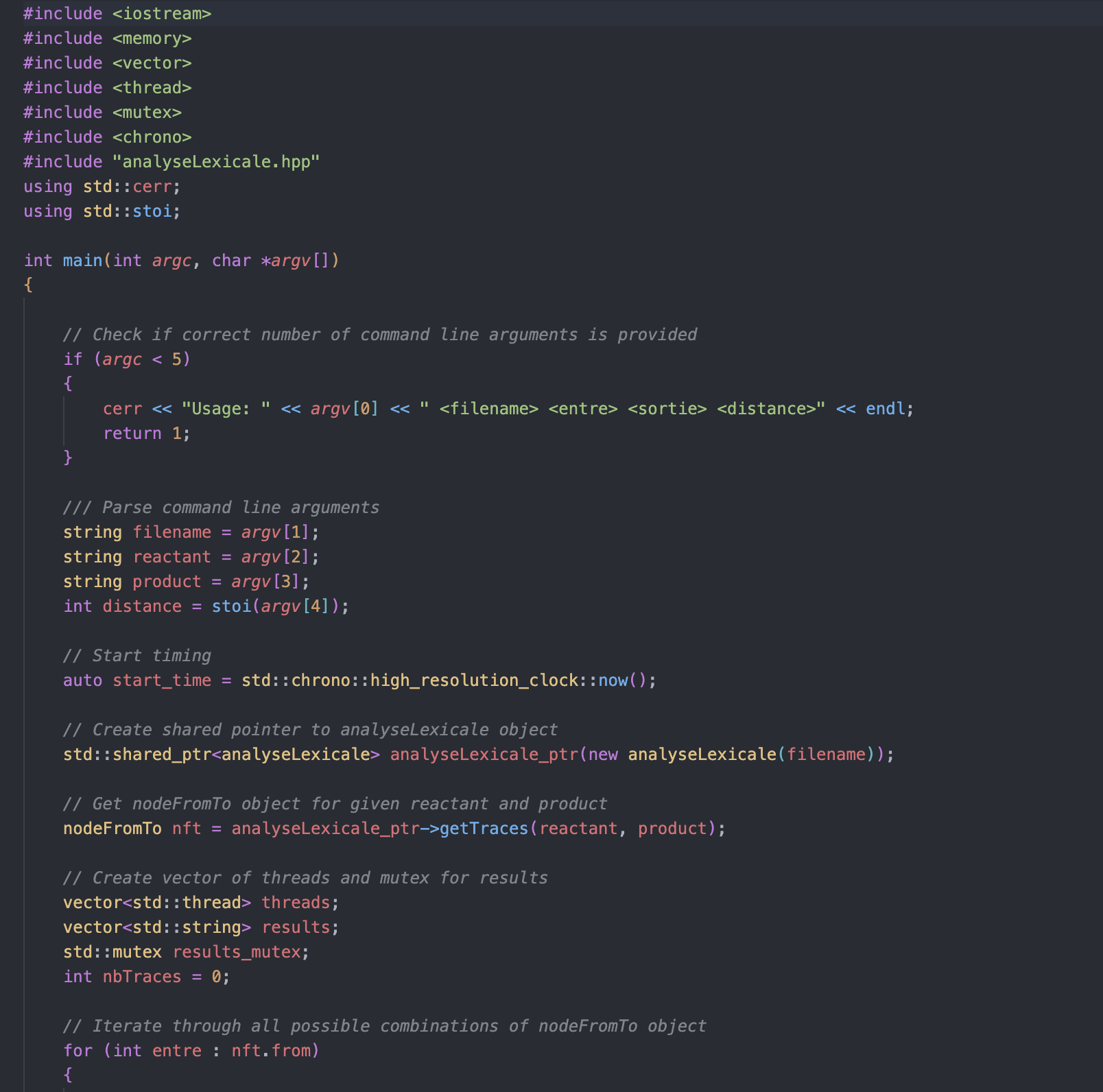Click the '// Start timing' comment
Image resolution: width=1103 pixels, height=1092 pixels.
coord(137,656)
